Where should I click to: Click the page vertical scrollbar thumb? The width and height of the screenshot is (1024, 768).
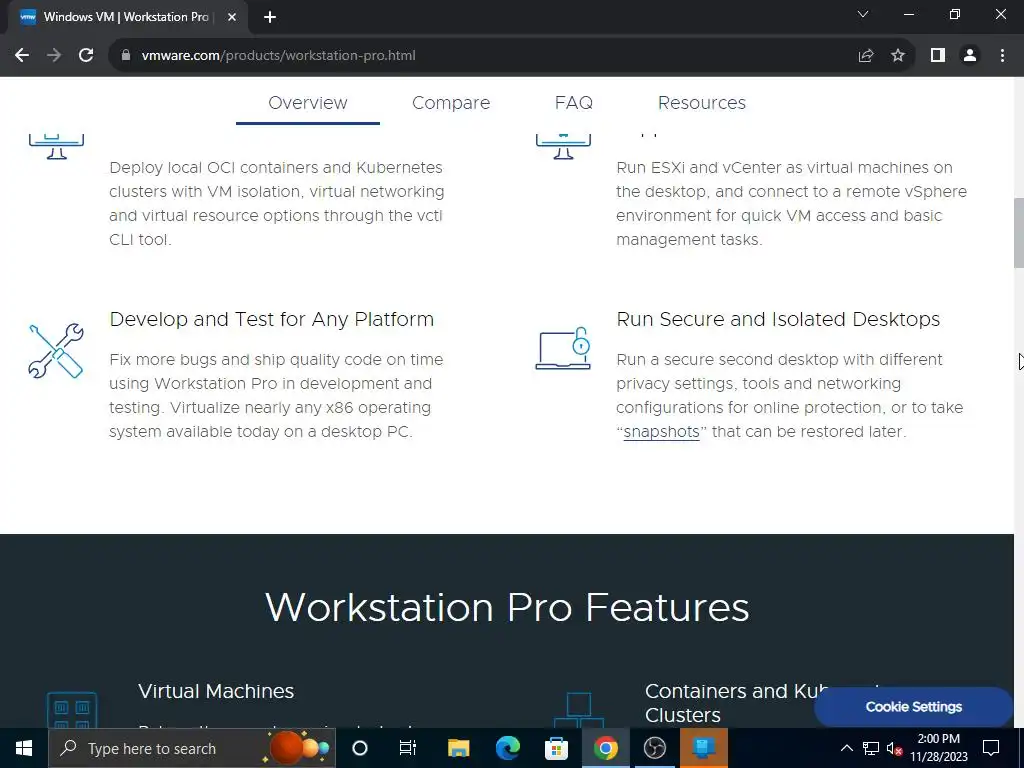coord(1018,232)
